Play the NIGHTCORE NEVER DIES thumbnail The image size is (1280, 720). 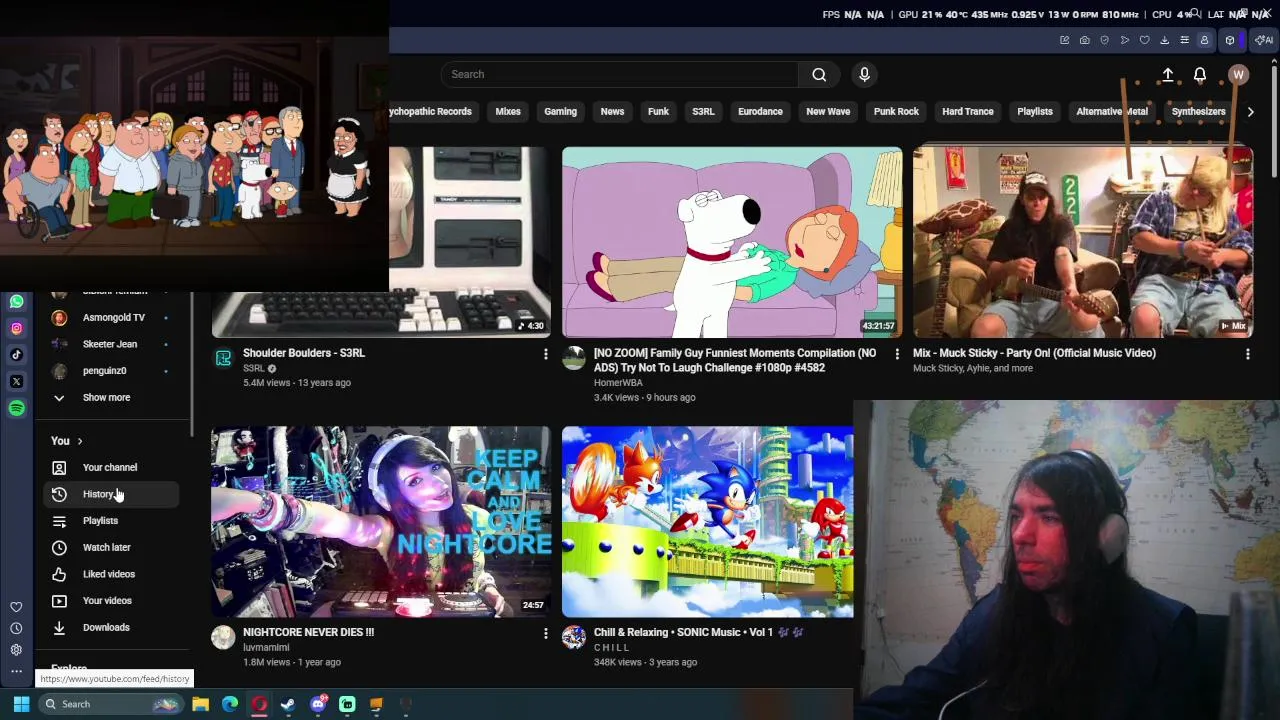381,522
